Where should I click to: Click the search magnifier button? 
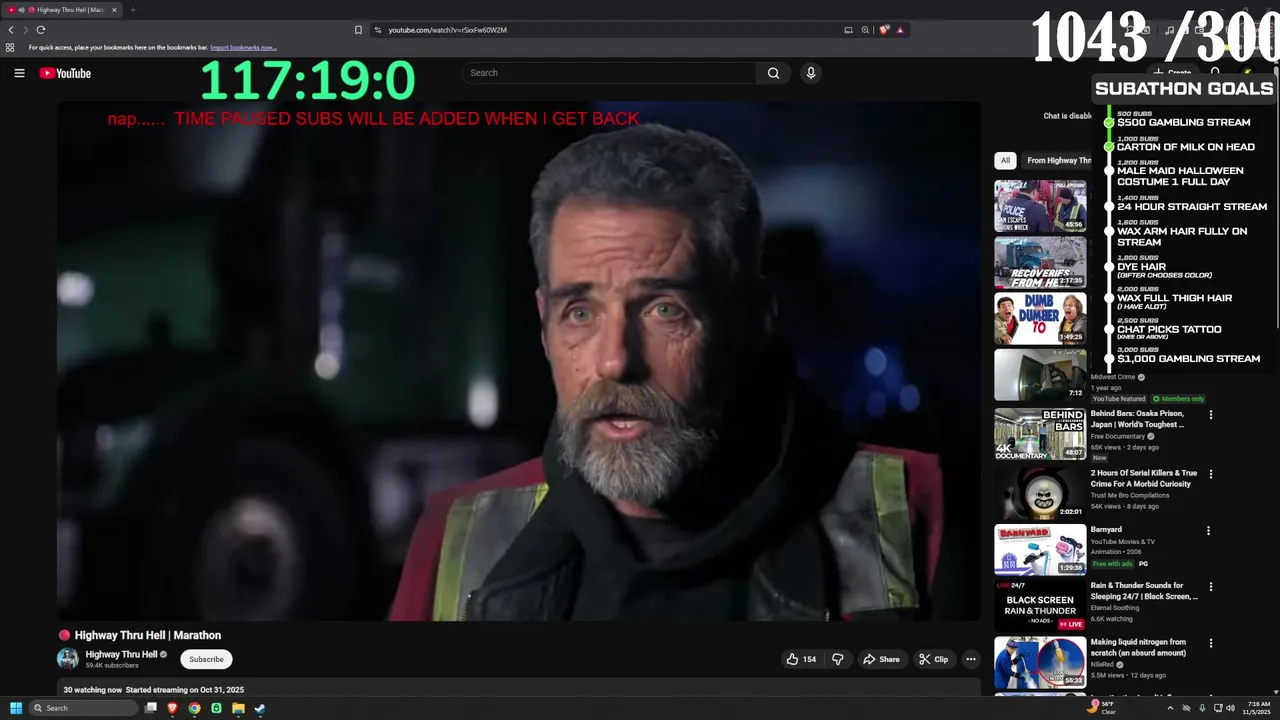tap(773, 73)
